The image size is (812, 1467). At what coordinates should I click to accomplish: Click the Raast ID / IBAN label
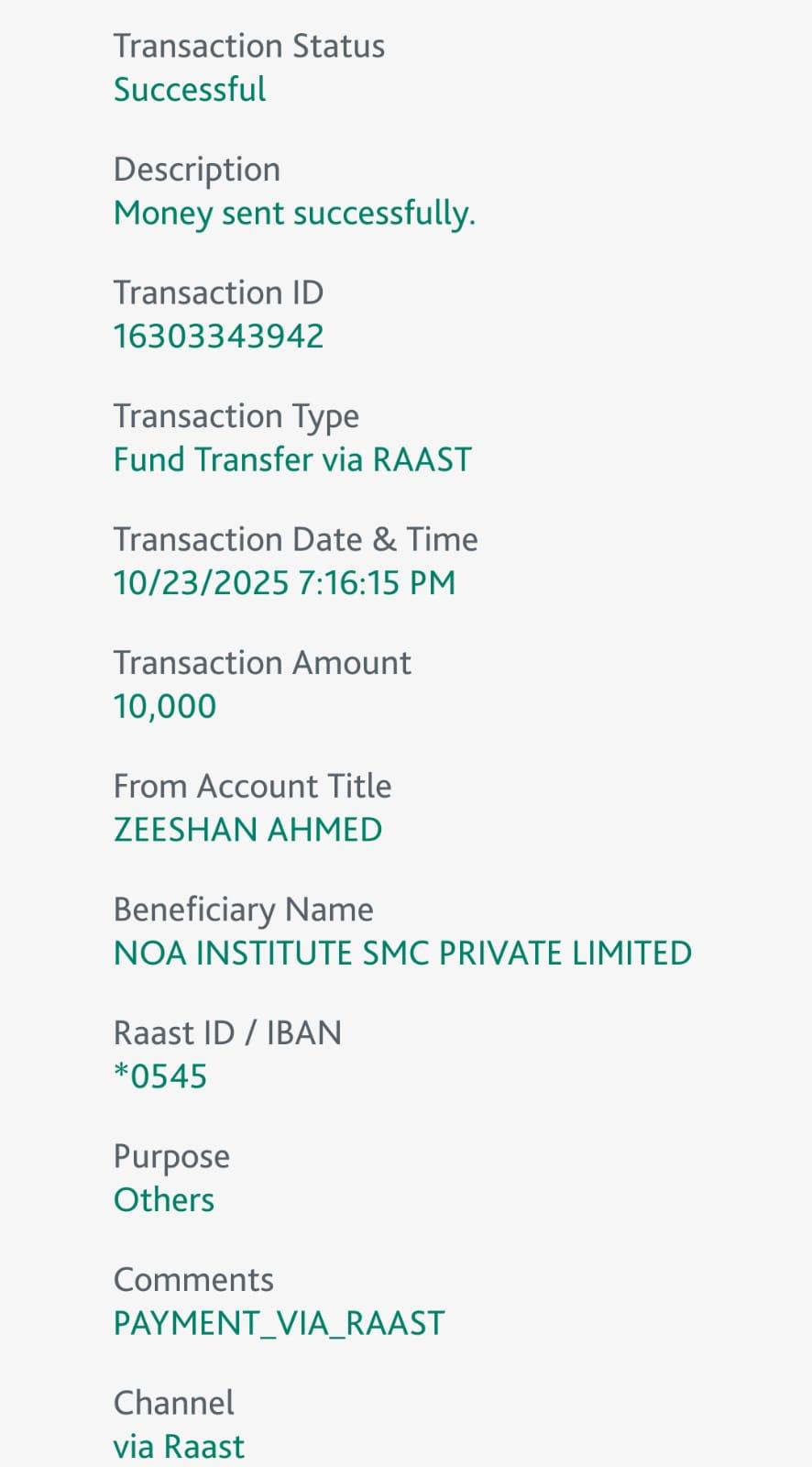(227, 1033)
